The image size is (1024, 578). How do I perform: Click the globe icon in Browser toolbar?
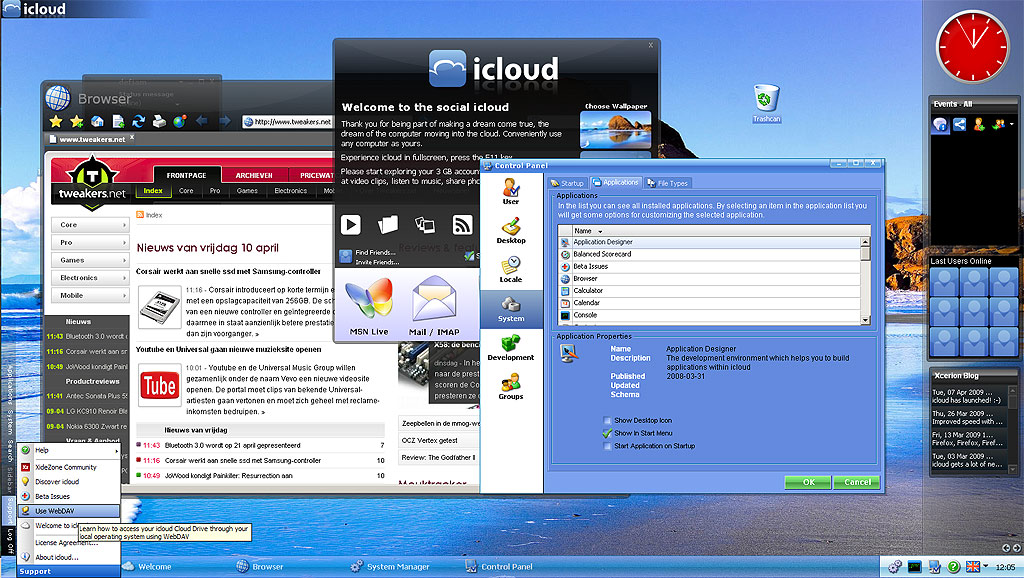(x=180, y=121)
